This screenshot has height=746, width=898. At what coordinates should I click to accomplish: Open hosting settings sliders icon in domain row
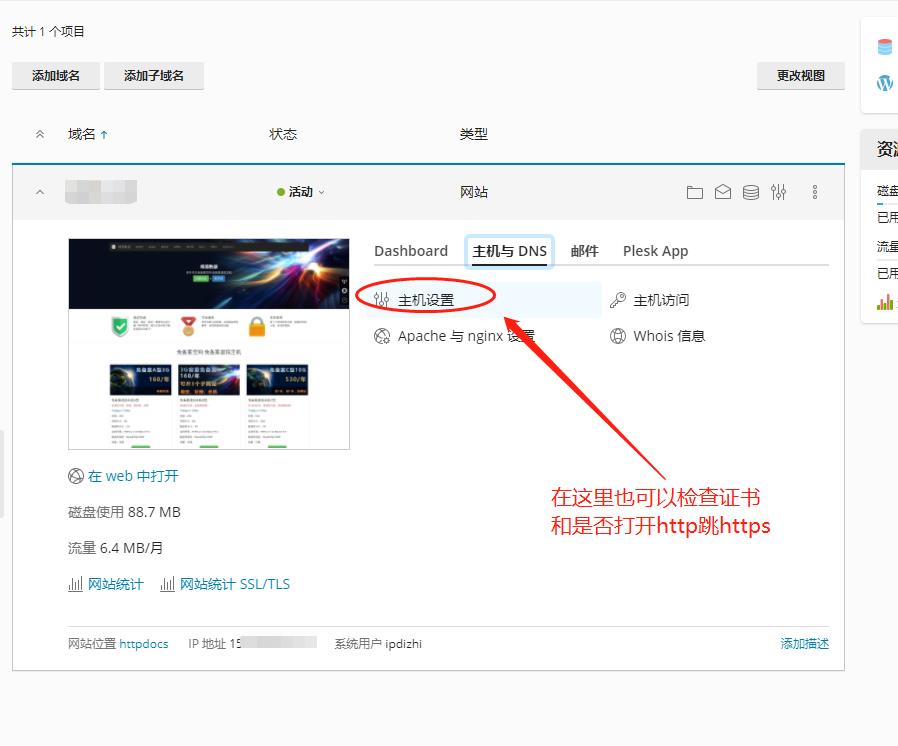pyautogui.click(x=778, y=192)
